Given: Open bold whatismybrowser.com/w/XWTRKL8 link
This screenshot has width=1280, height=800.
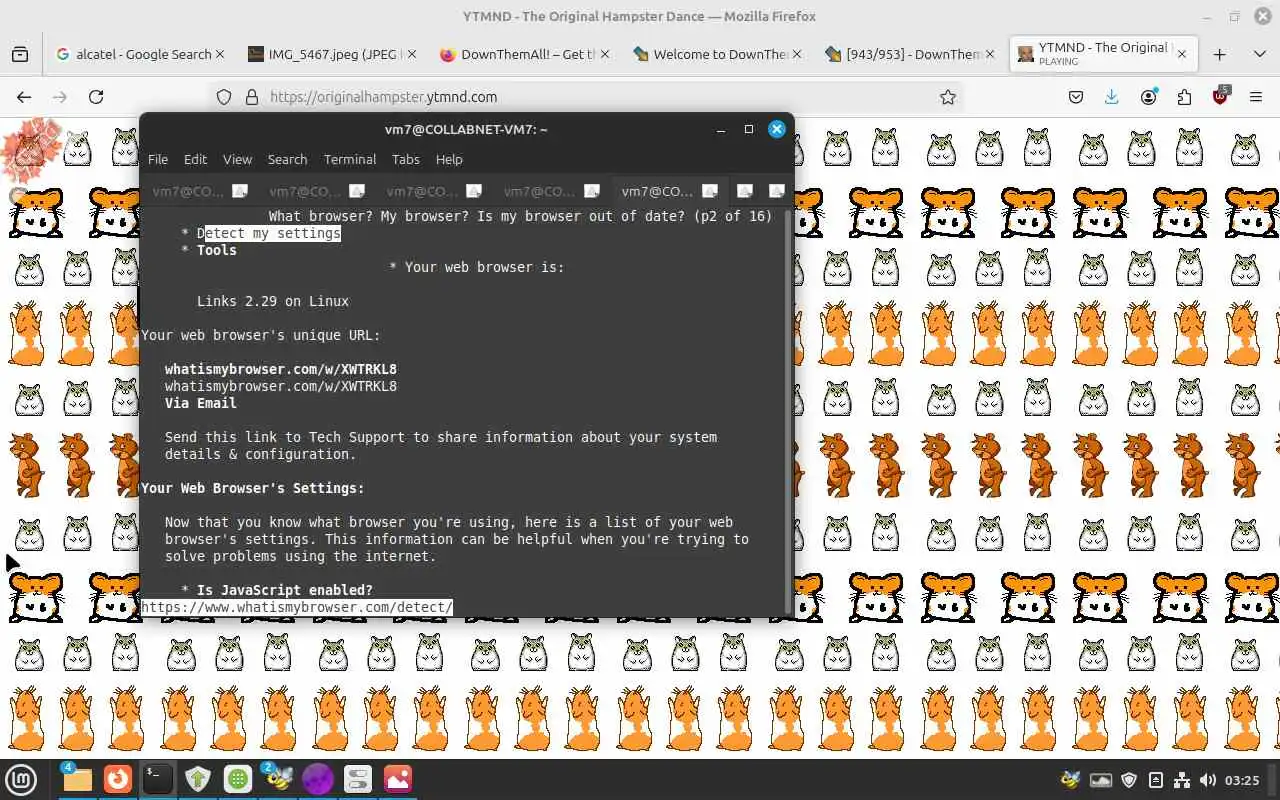Looking at the screenshot, I should point(281,369).
